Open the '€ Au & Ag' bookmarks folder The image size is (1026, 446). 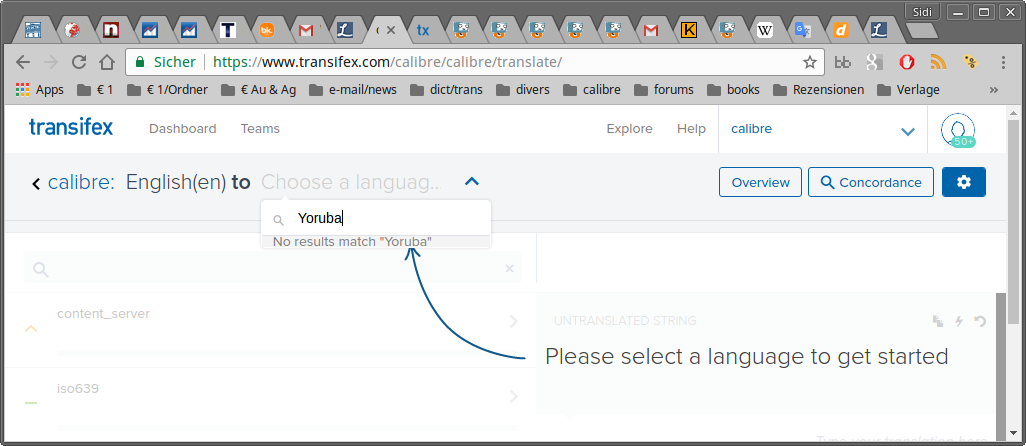coord(258,90)
